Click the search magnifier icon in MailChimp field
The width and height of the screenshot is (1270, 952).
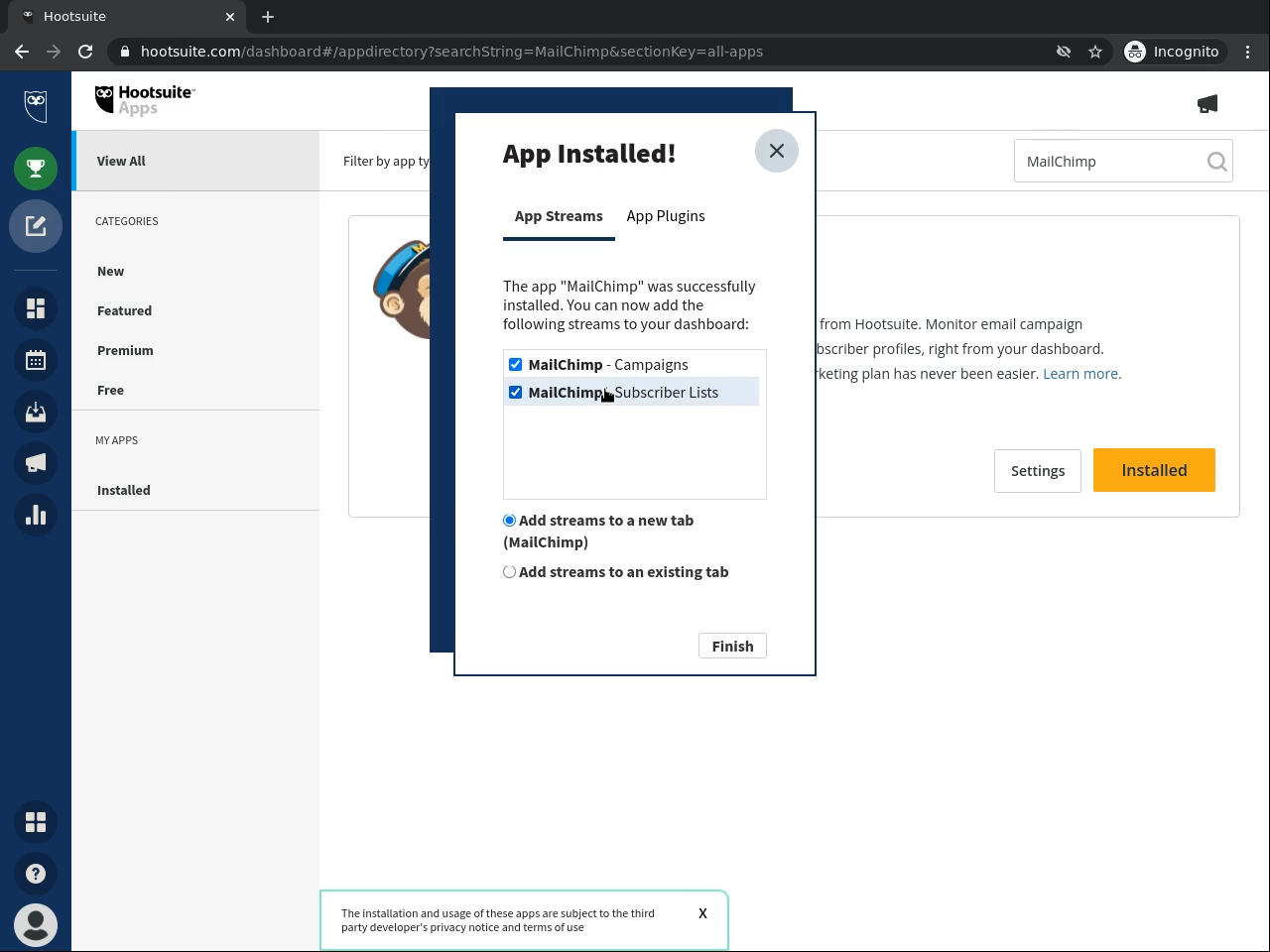(1216, 162)
